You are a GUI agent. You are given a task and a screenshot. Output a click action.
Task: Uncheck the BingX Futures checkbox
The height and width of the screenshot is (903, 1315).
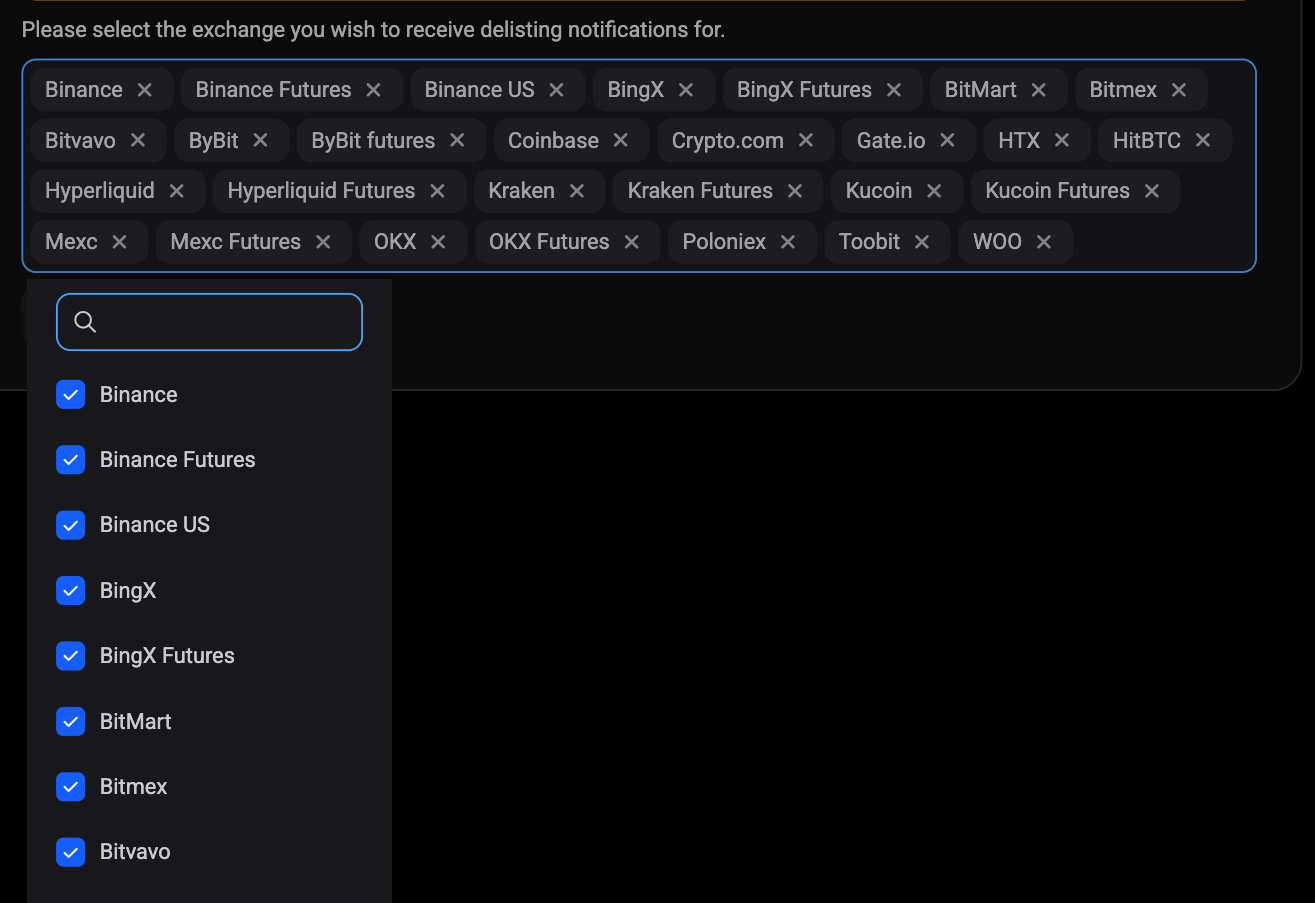click(x=71, y=656)
